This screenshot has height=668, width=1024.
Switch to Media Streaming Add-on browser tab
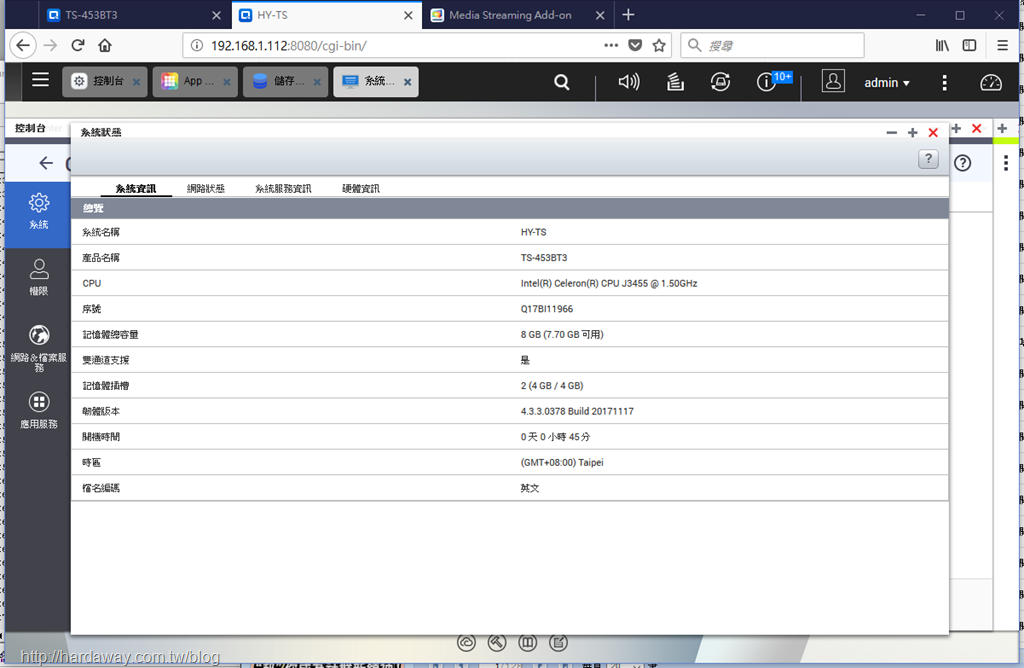tap(516, 15)
